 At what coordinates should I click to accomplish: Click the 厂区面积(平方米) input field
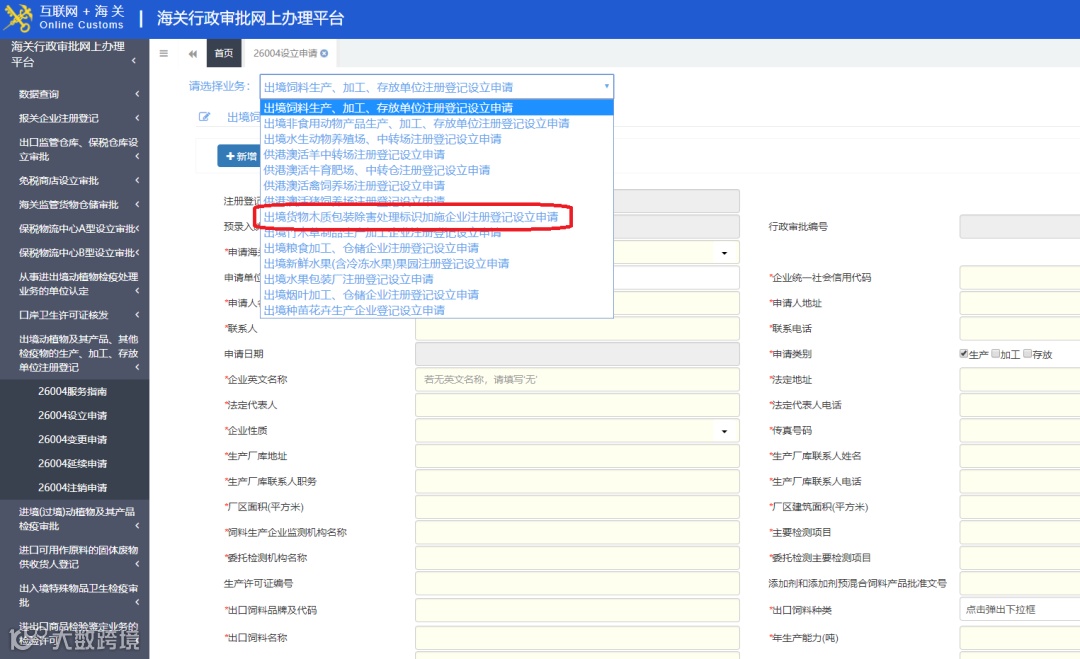(x=577, y=507)
